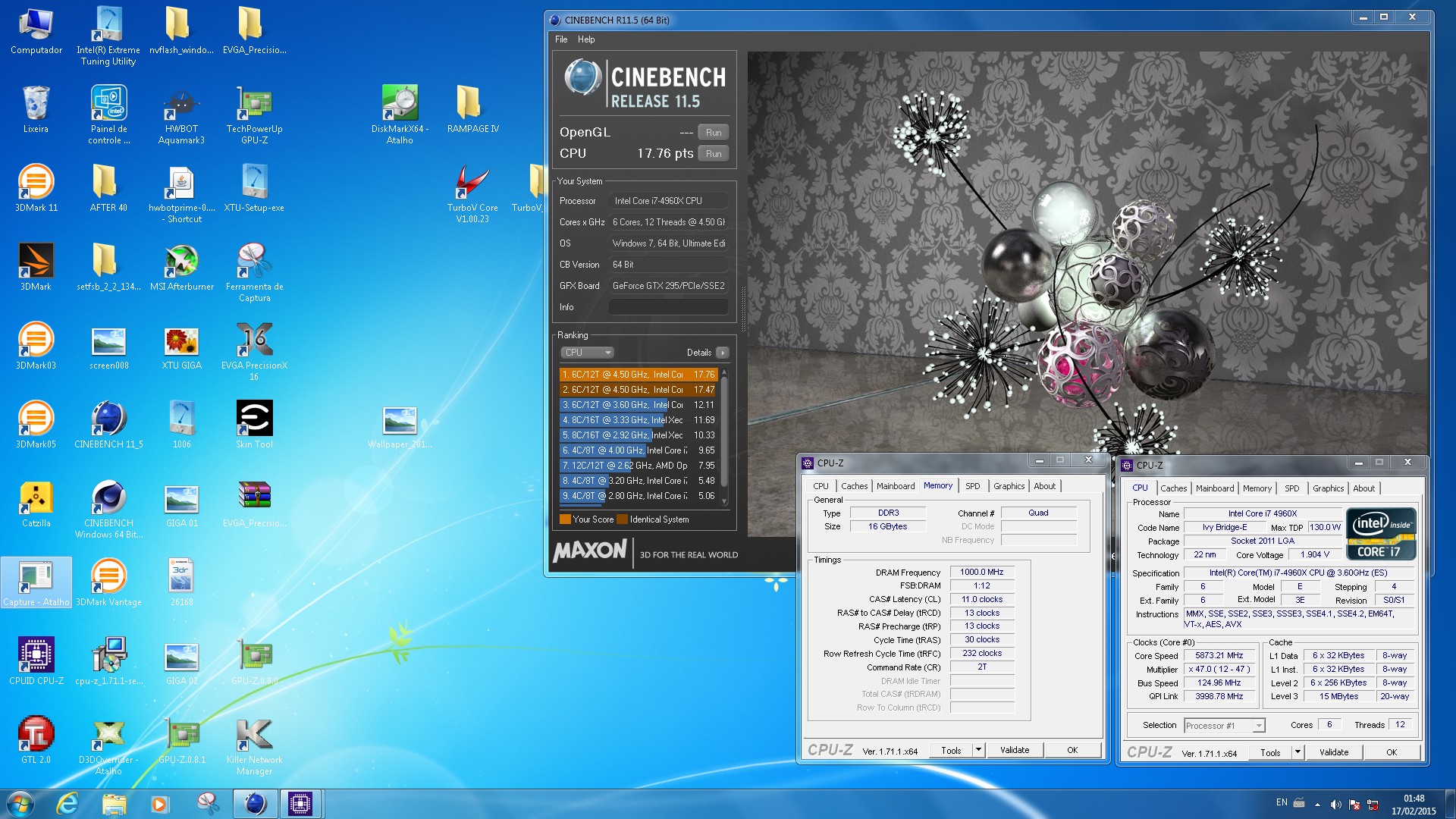Open the Skin Tool icon

click(254, 425)
